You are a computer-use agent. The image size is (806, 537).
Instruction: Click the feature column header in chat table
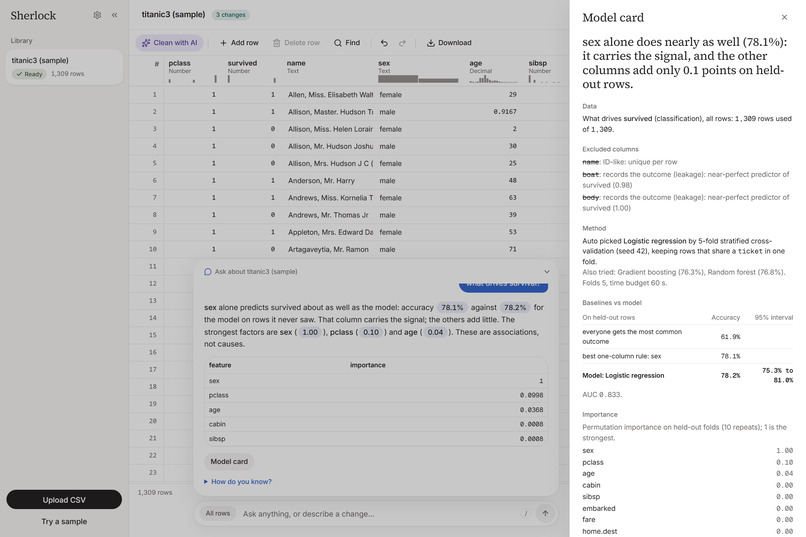tap(220, 365)
